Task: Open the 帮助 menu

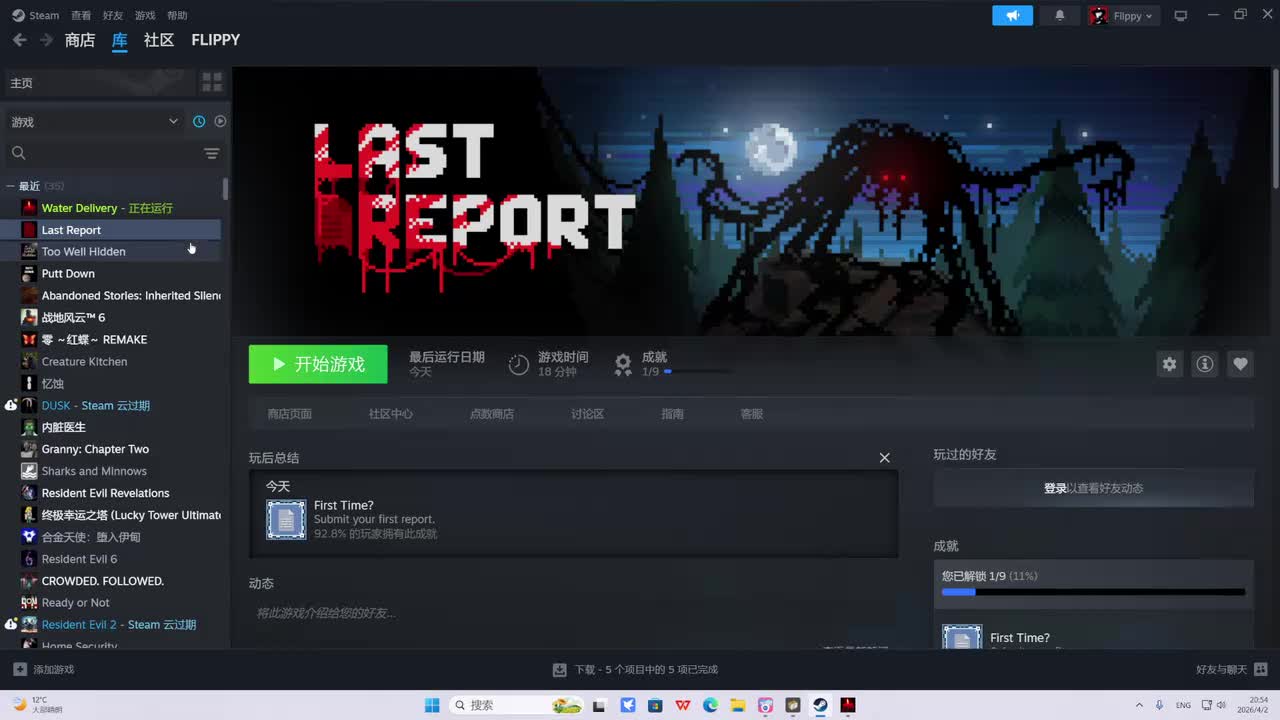Action: [177, 15]
